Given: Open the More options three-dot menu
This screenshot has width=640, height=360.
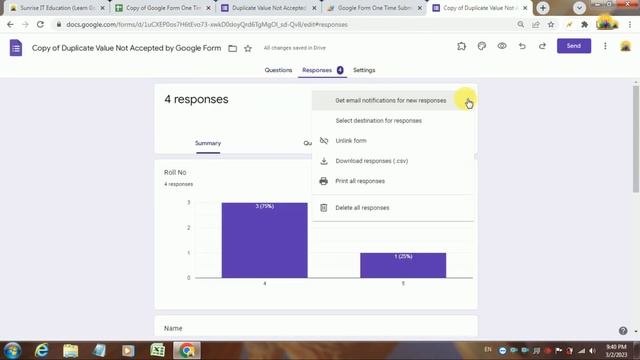Looking at the screenshot, I should [605, 46].
